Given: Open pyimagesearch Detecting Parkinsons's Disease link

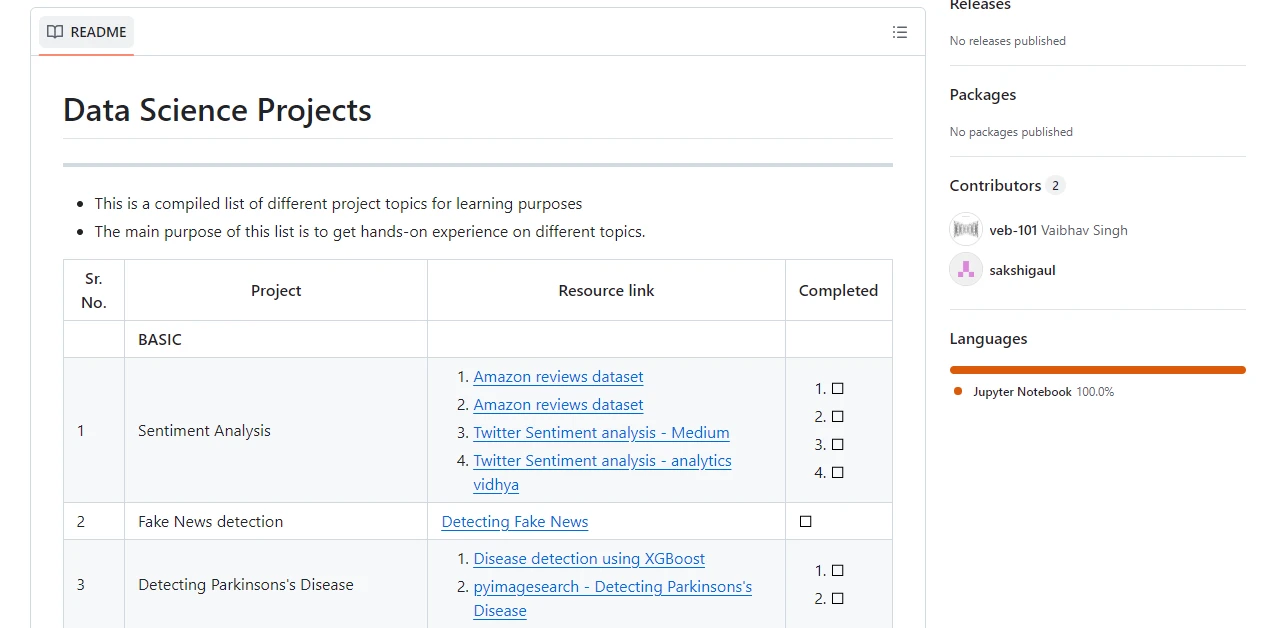Looking at the screenshot, I should [x=612, y=598].
